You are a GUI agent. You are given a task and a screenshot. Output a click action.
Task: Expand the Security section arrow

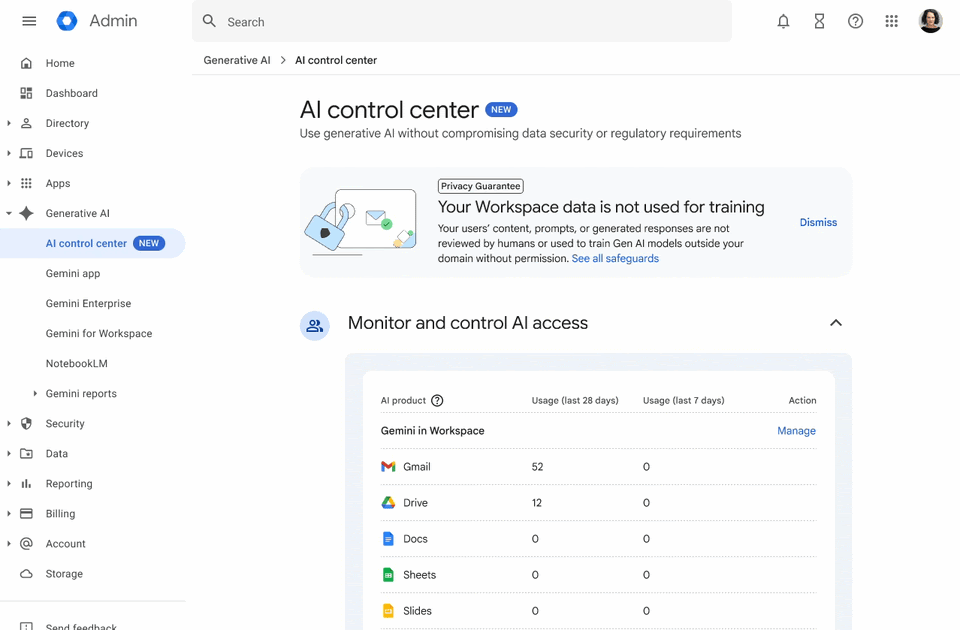coord(9,423)
